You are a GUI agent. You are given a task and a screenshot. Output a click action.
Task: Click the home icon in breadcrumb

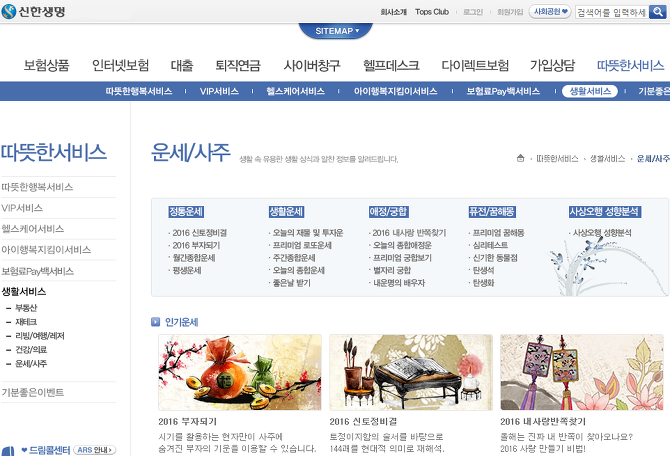point(520,158)
